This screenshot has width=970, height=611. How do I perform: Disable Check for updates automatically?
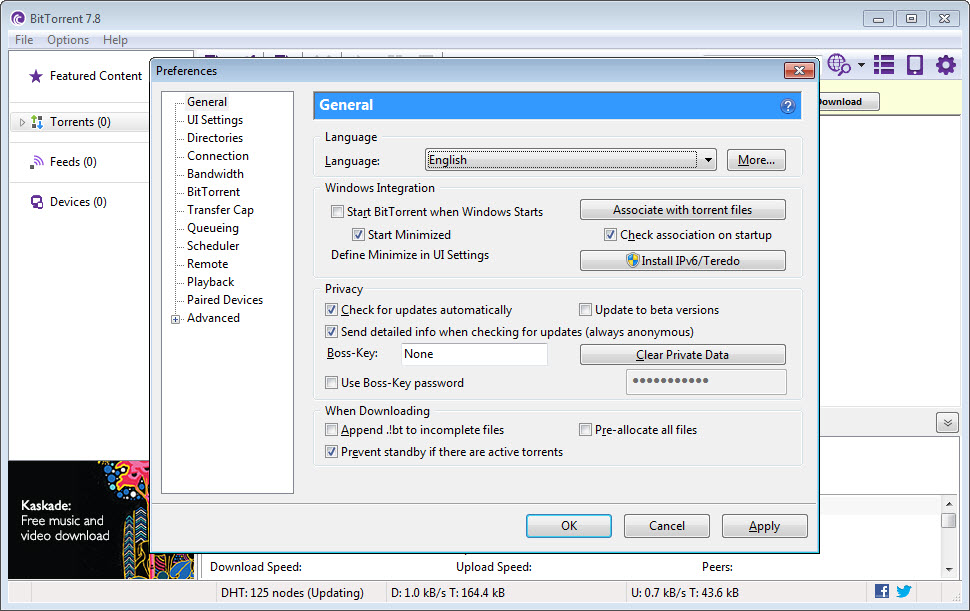332,310
